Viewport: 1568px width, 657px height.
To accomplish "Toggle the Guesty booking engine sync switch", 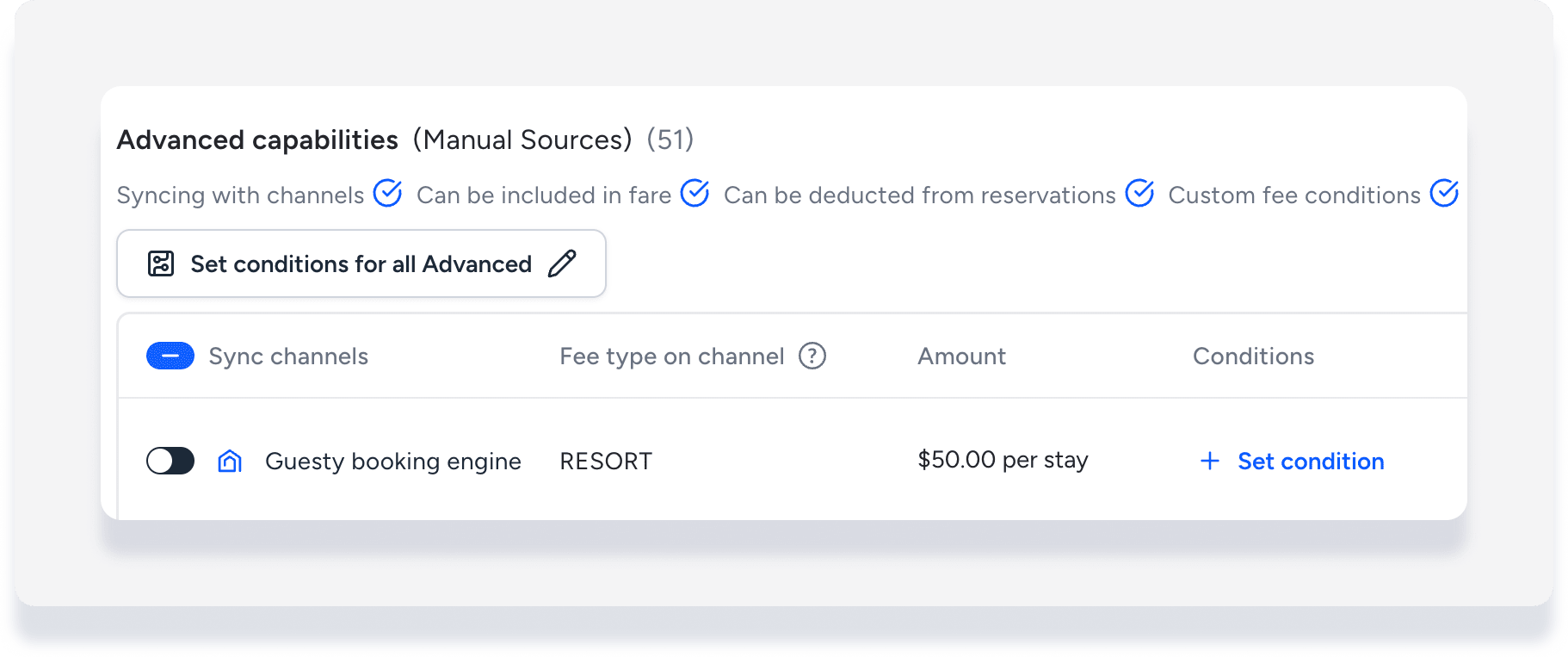I will (170, 462).
